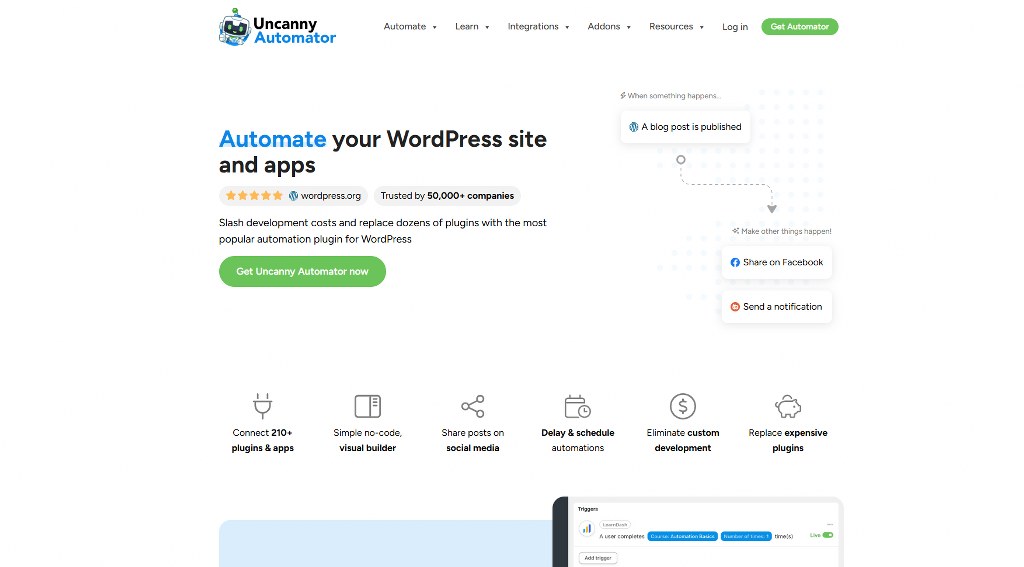Expand the Integrations dropdown arrow
Viewport: 1024px width, 567px height.
point(568,27)
